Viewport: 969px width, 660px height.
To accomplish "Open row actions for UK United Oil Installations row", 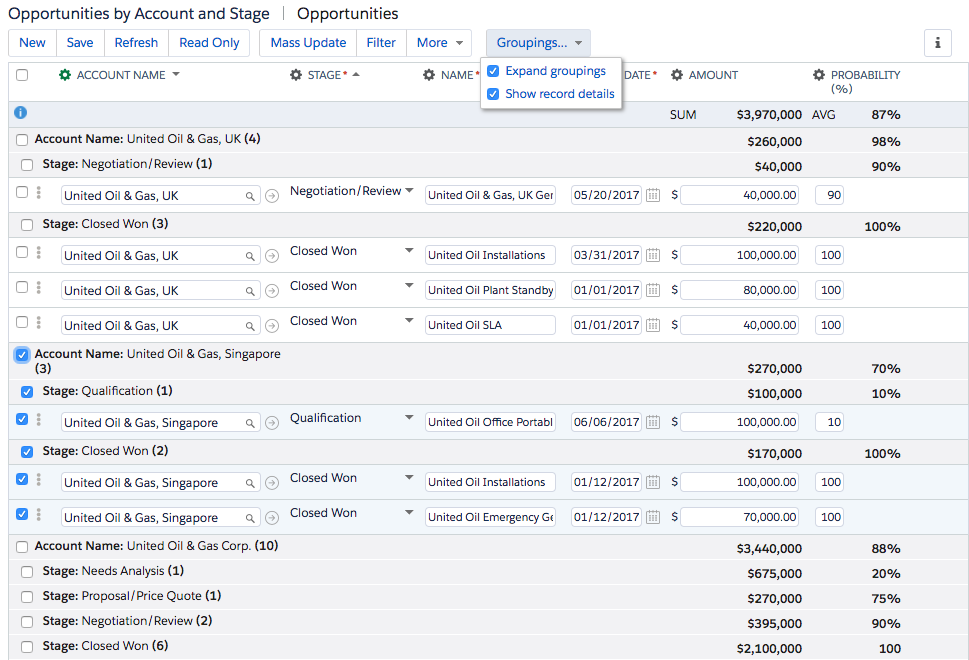I will tap(38, 252).
